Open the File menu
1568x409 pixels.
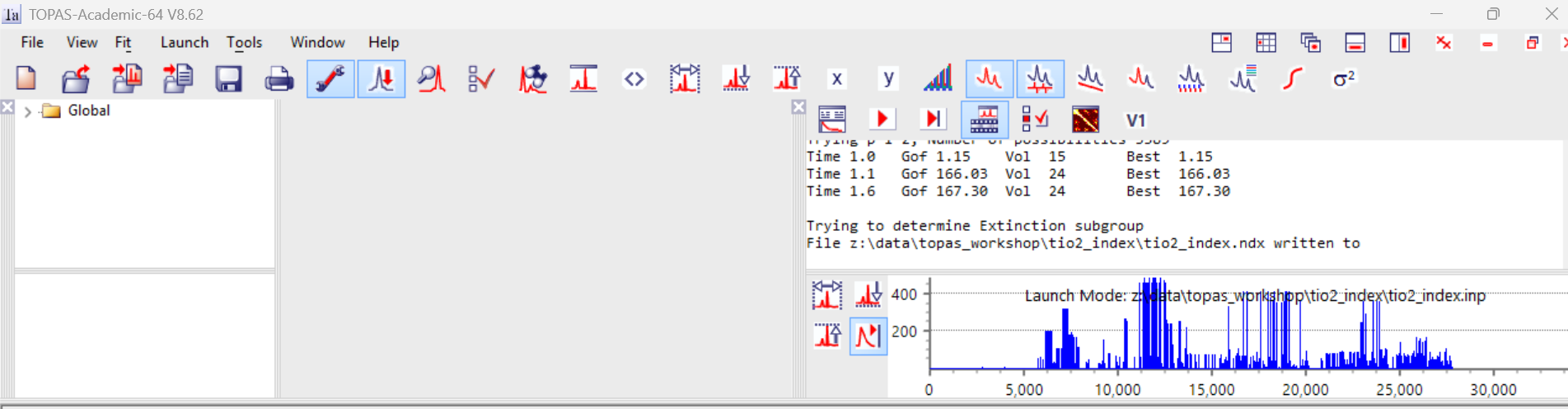pos(32,42)
